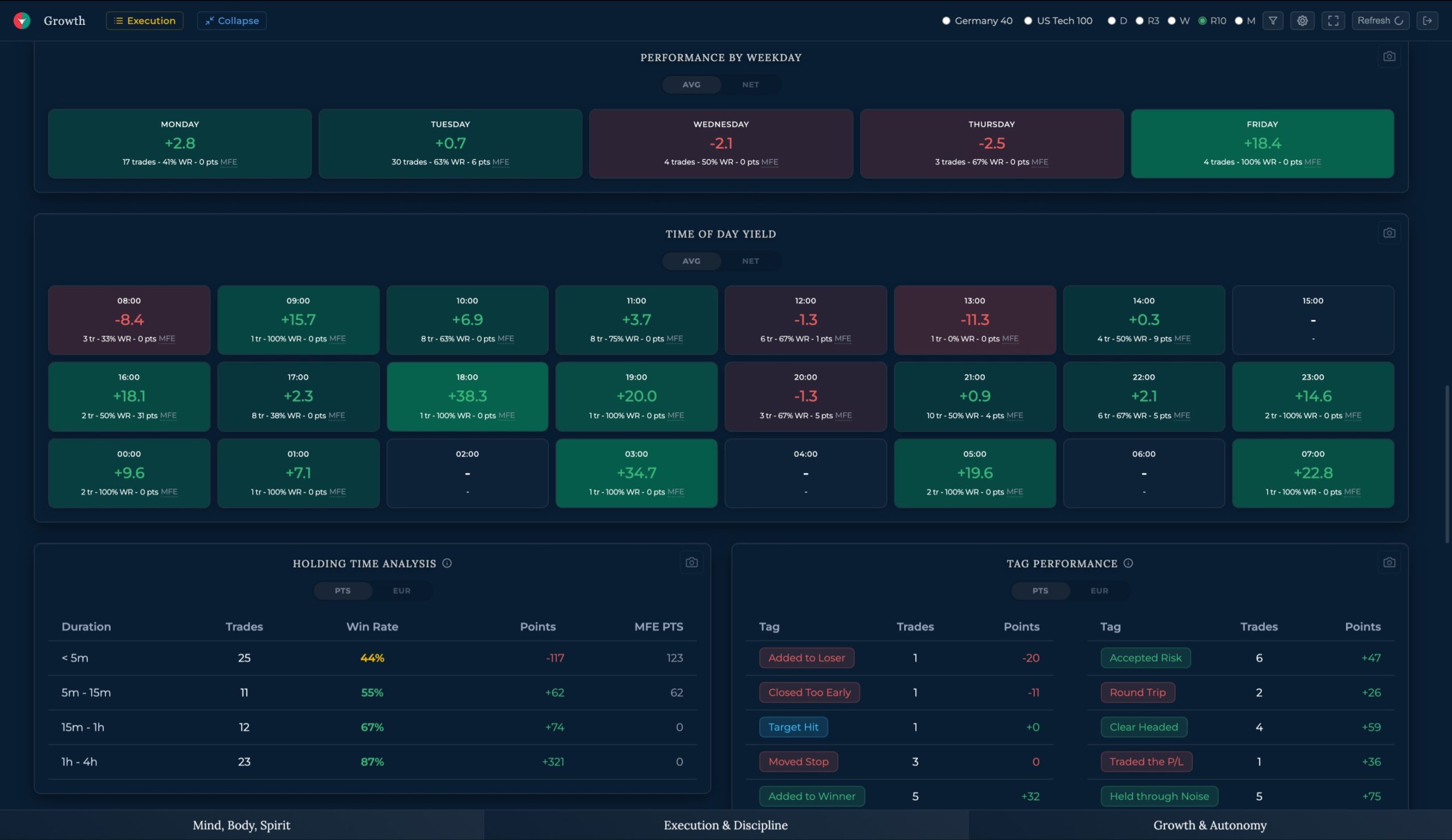Toggle fullscreen with the expand icon
The height and width of the screenshot is (840, 1452).
[1333, 21]
